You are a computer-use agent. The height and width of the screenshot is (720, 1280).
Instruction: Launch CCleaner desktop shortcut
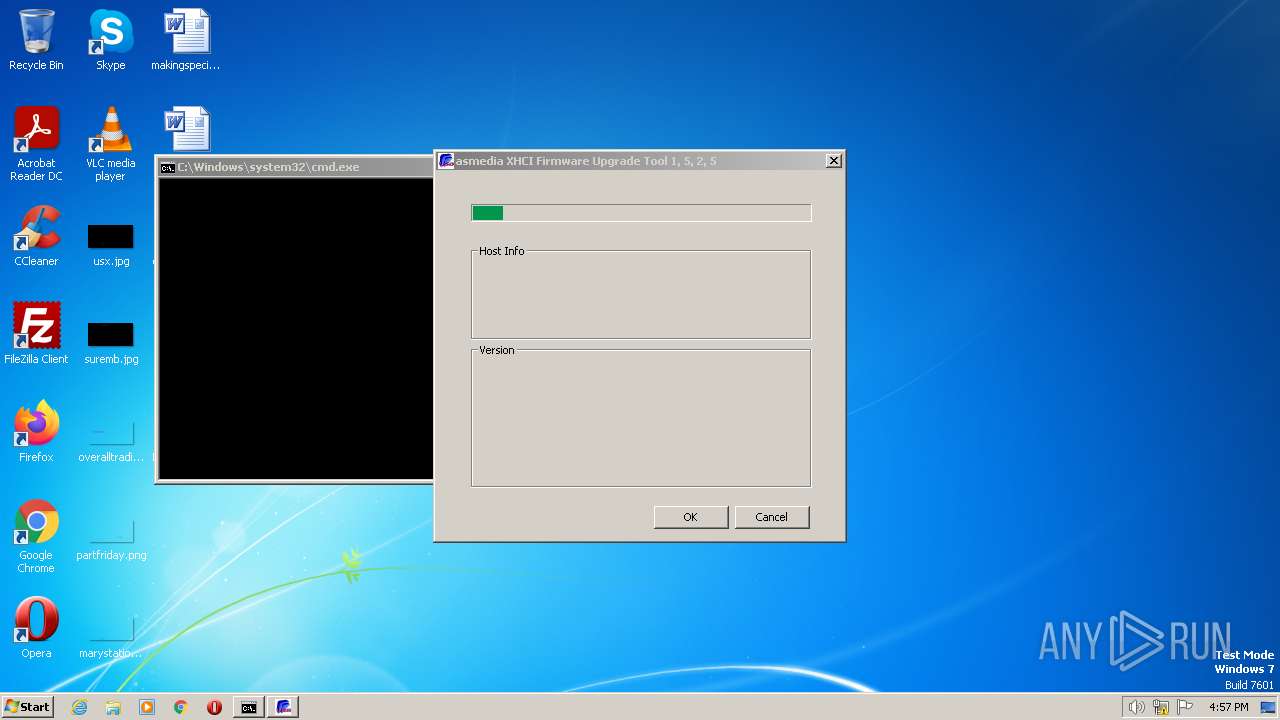[36, 236]
